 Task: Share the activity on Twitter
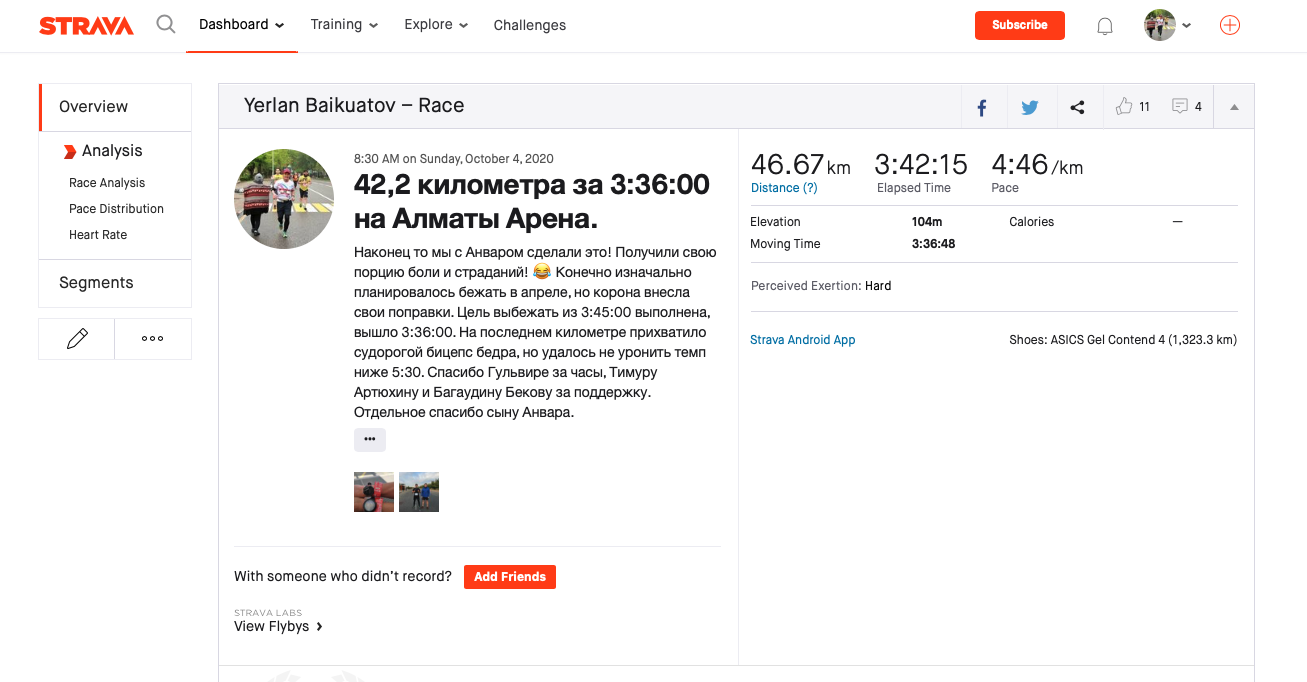point(1029,107)
